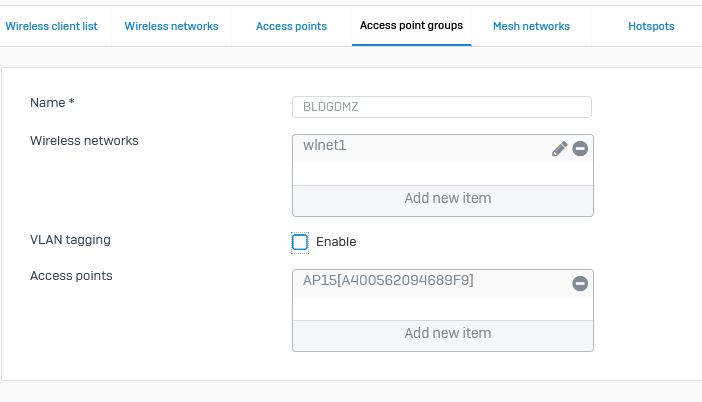The image size is (702, 402).
Task: Edit the wlnet1 wireless network with pencil icon
Action: click(560, 149)
